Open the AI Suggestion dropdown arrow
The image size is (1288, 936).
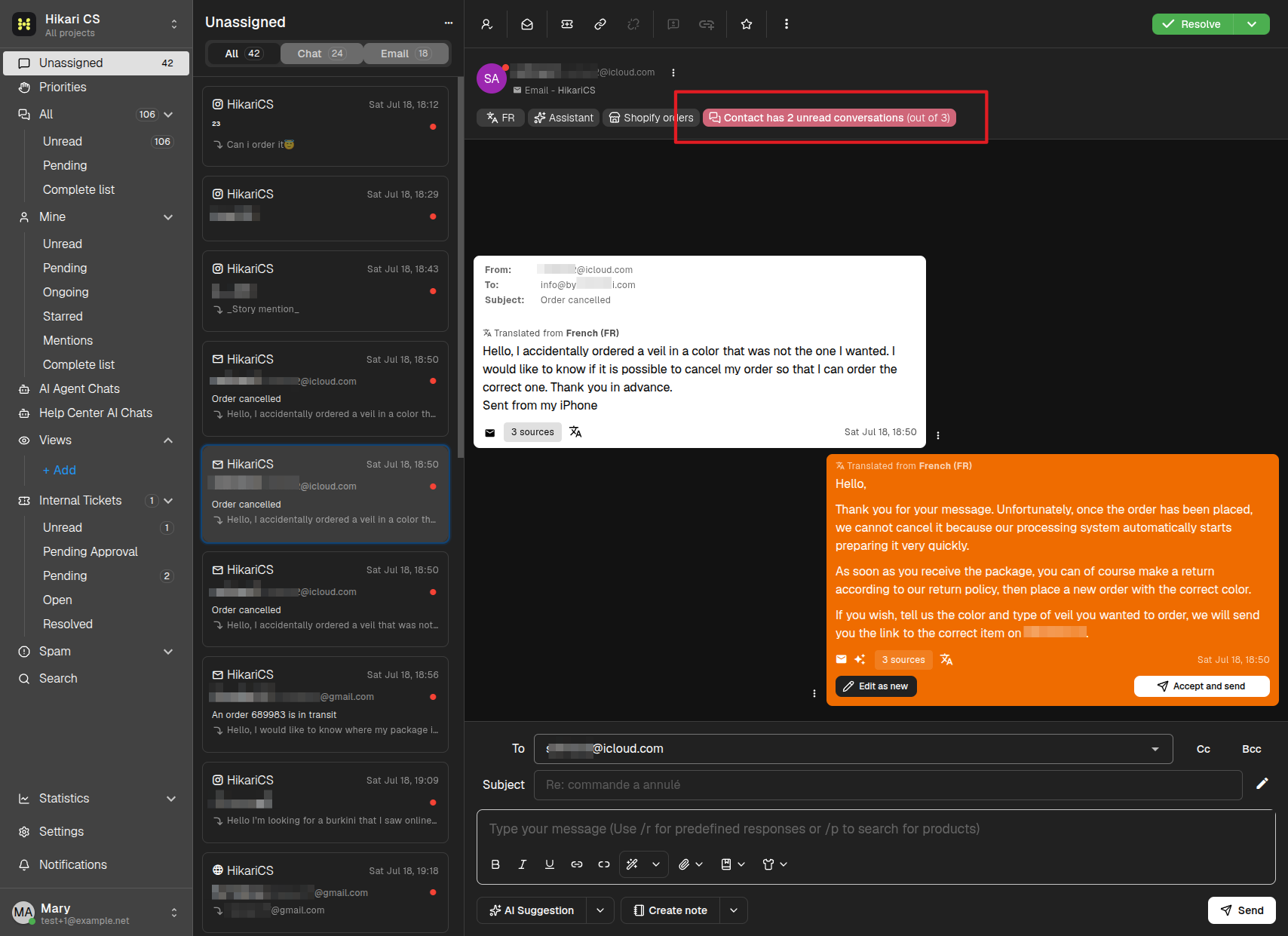point(600,910)
